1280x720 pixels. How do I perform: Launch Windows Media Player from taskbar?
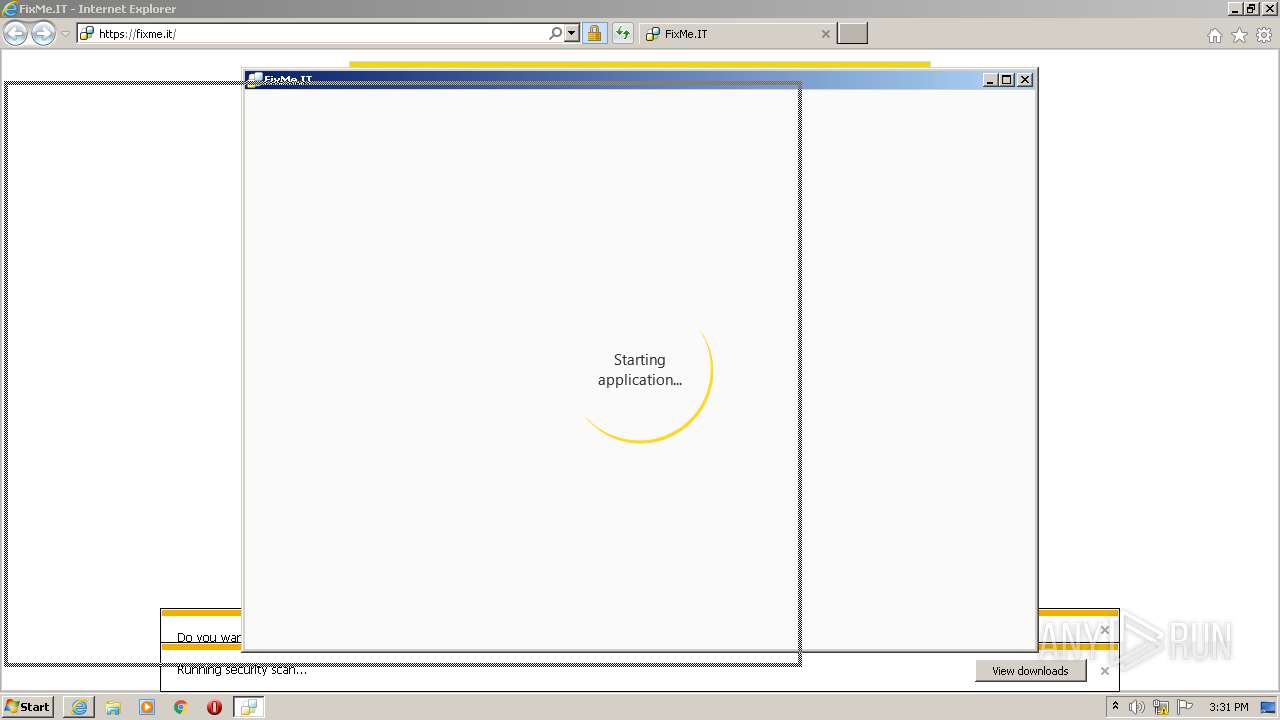147,707
